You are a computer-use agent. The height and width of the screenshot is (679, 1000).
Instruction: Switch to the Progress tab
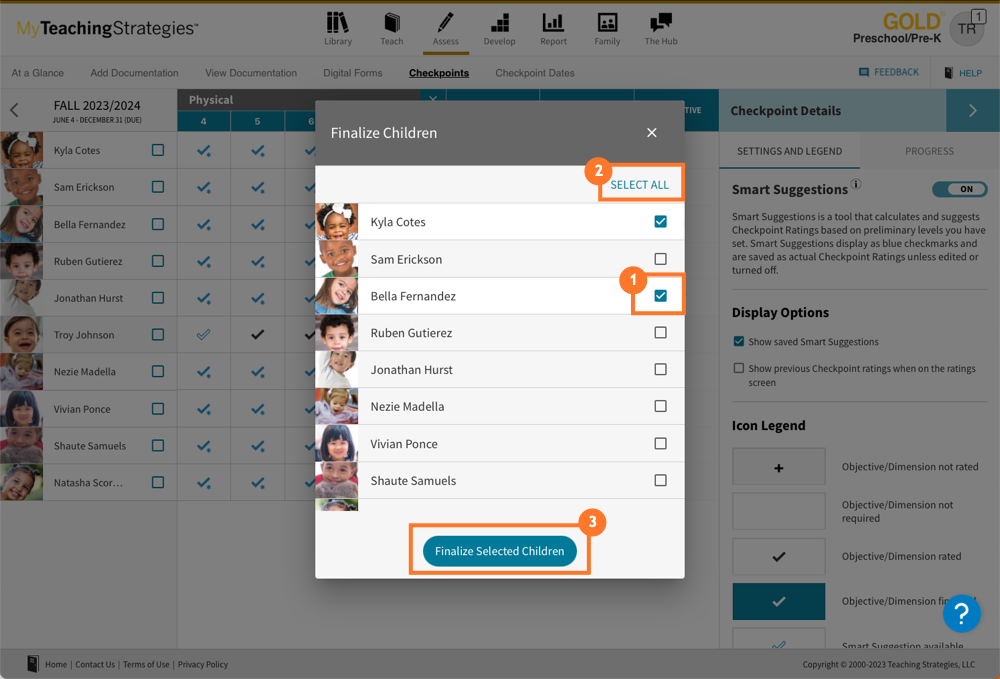coord(929,151)
